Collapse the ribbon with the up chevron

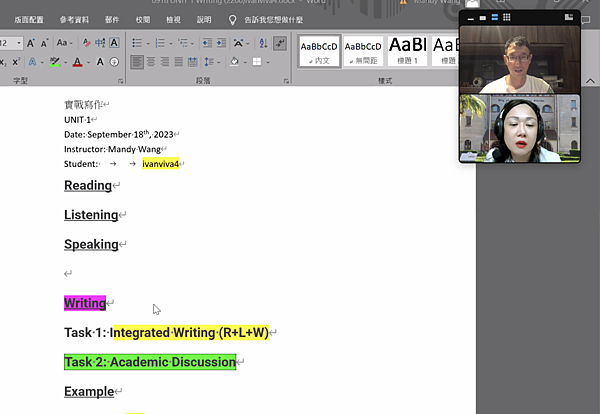[590, 81]
